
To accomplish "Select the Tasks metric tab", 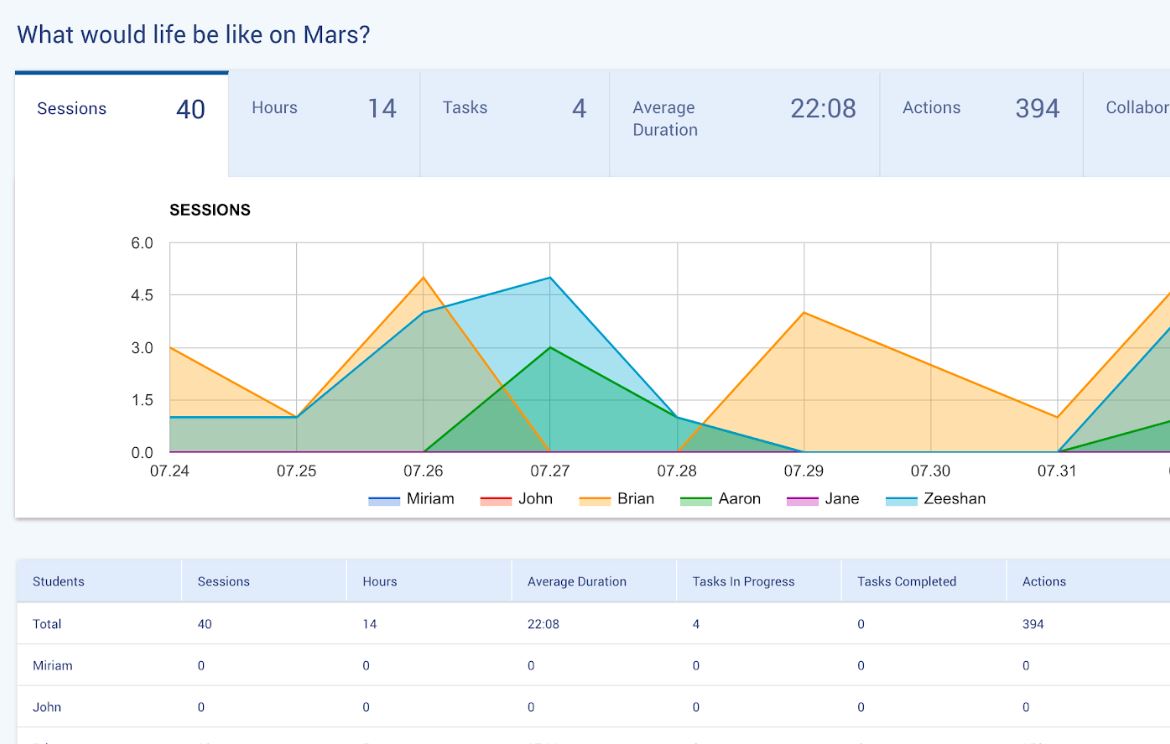I will coord(514,108).
